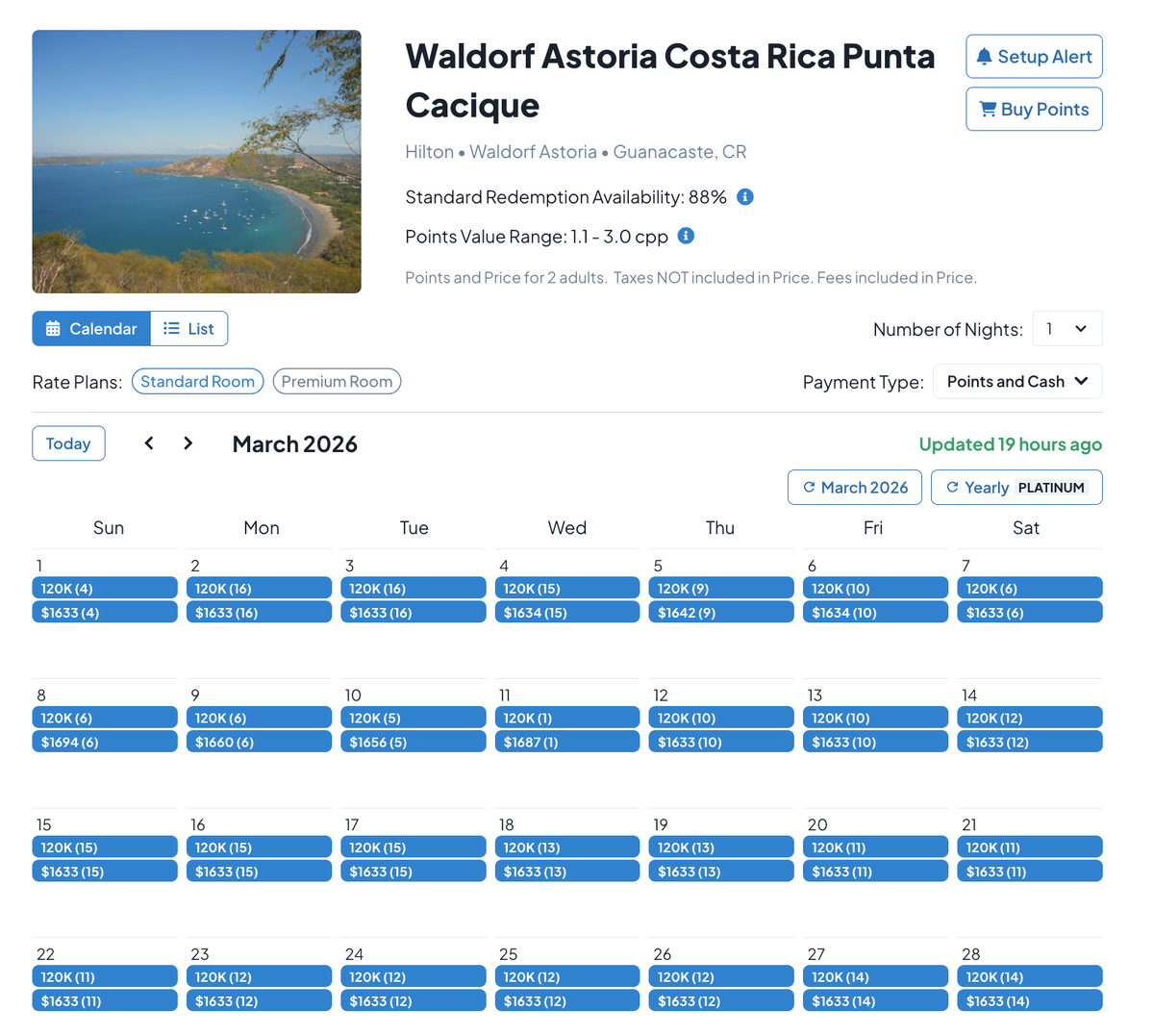Screen dimensions: 1154x1036
Task: Select 120K (11) on March 22
Action: tap(105, 976)
